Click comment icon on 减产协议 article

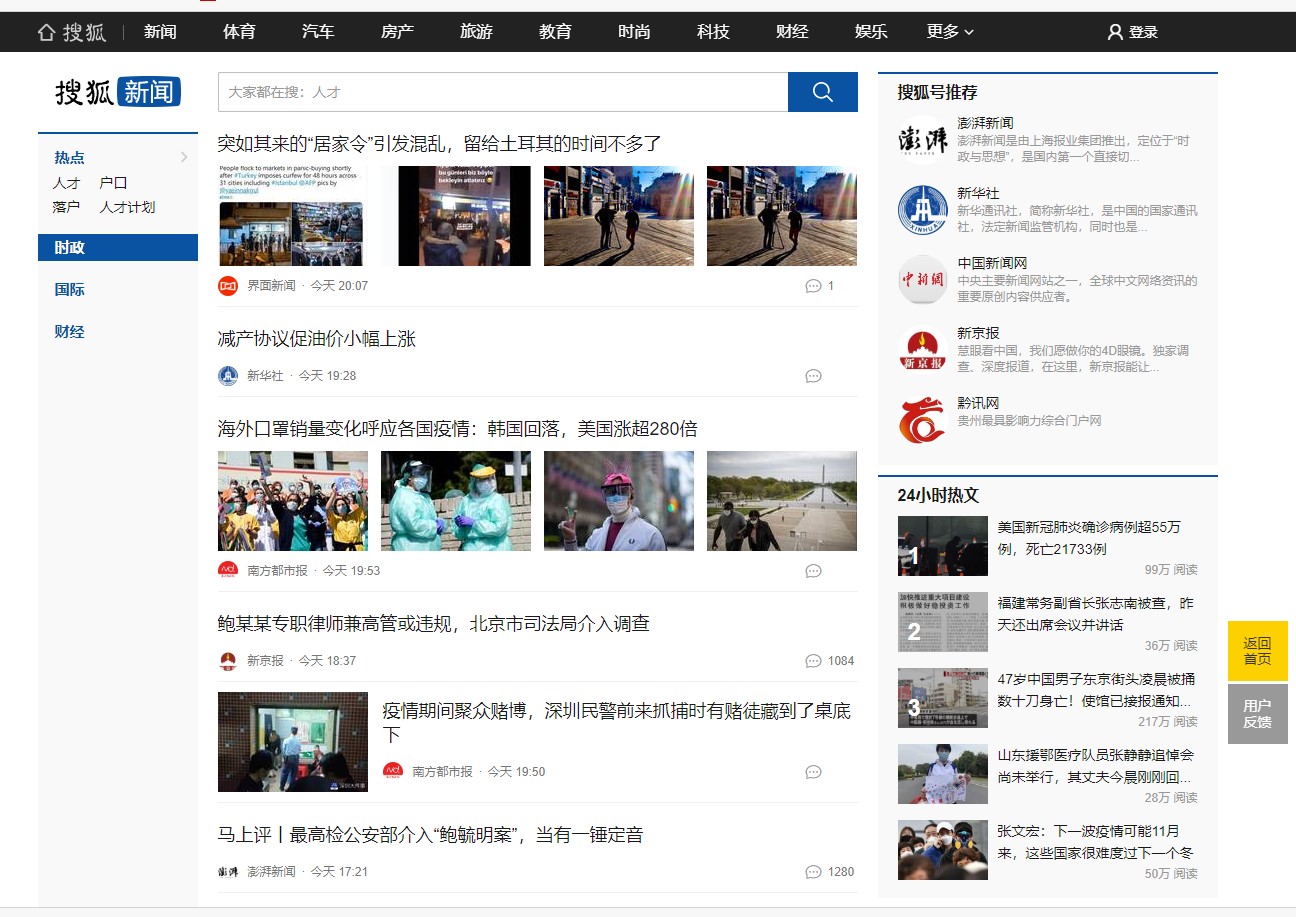click(x=813, y=376)
